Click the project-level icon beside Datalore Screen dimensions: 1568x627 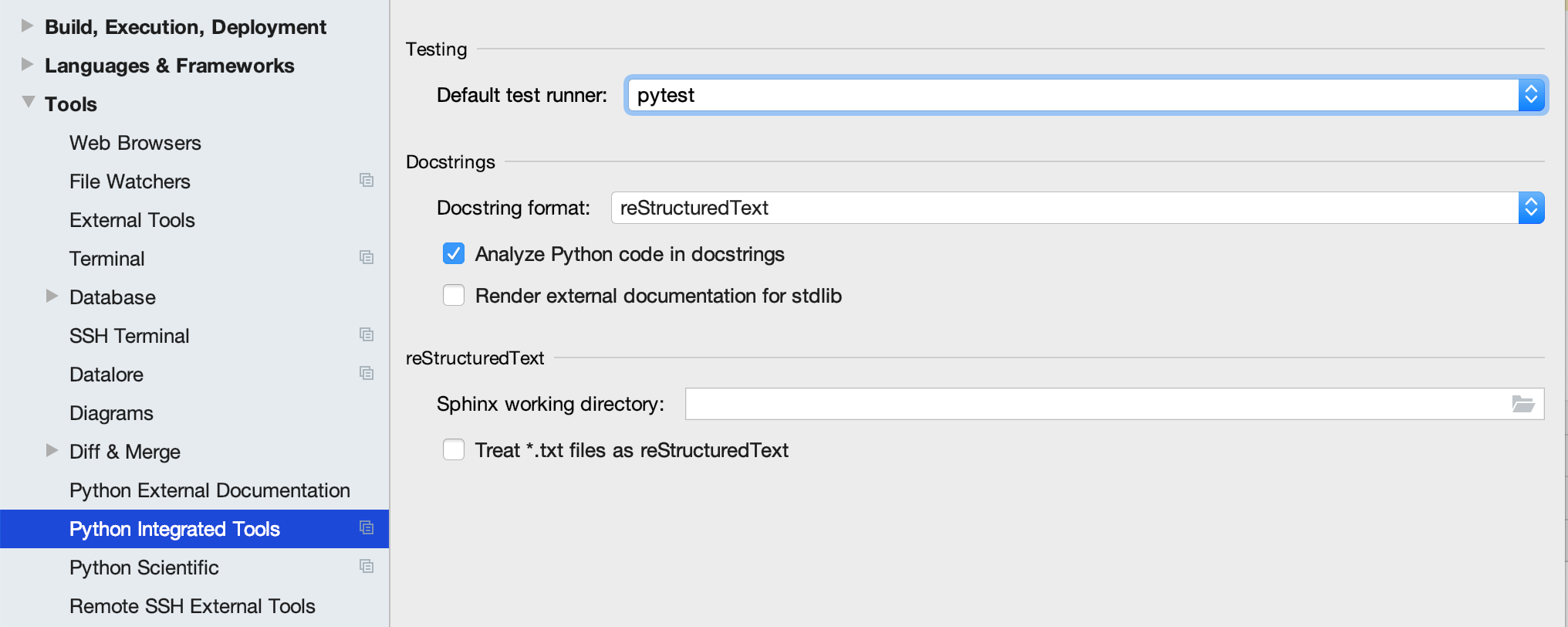tap(367, 373)
